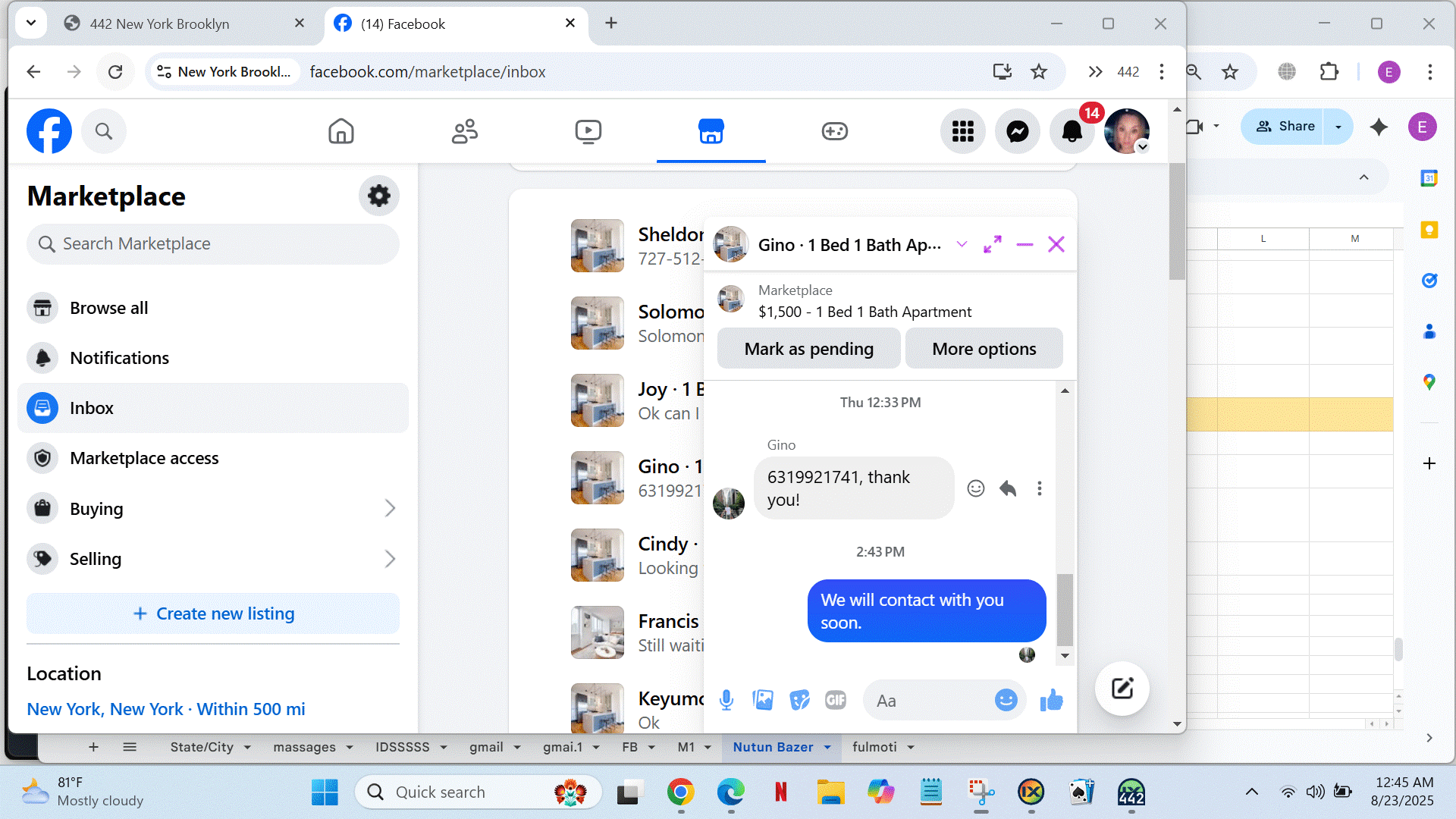Open Gino conversation options chevron
Viewport: 1456px width, 819px height.
pos(962,244)
